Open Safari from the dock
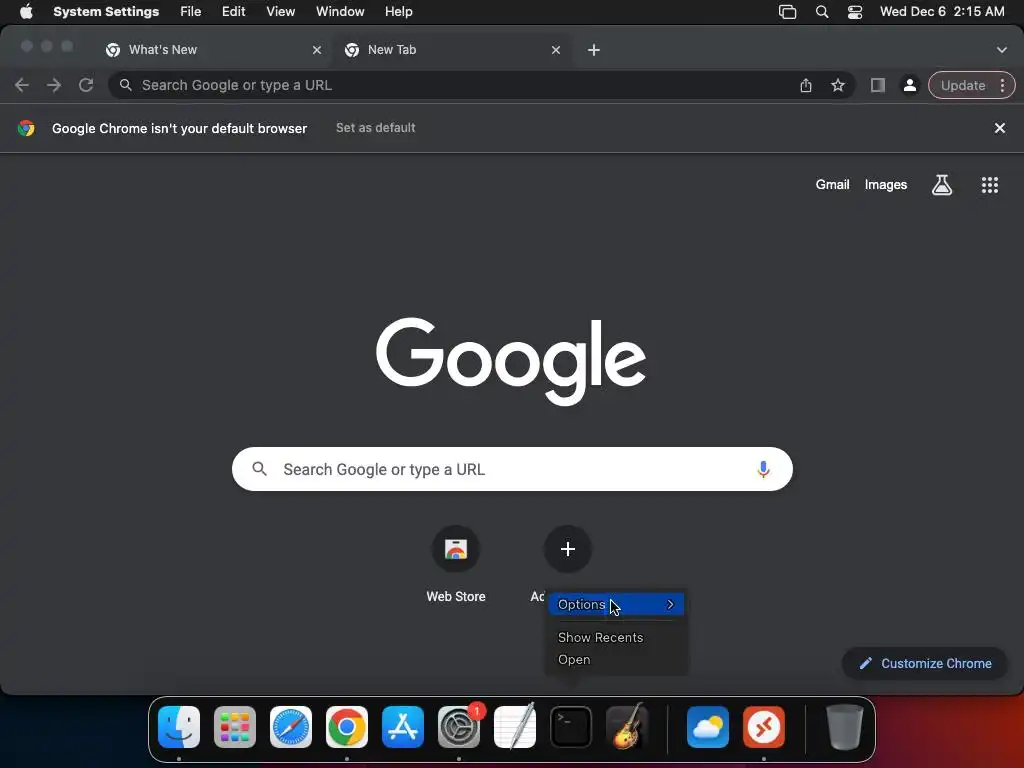This screenshot has height=768, width=1024. [291, 727]
